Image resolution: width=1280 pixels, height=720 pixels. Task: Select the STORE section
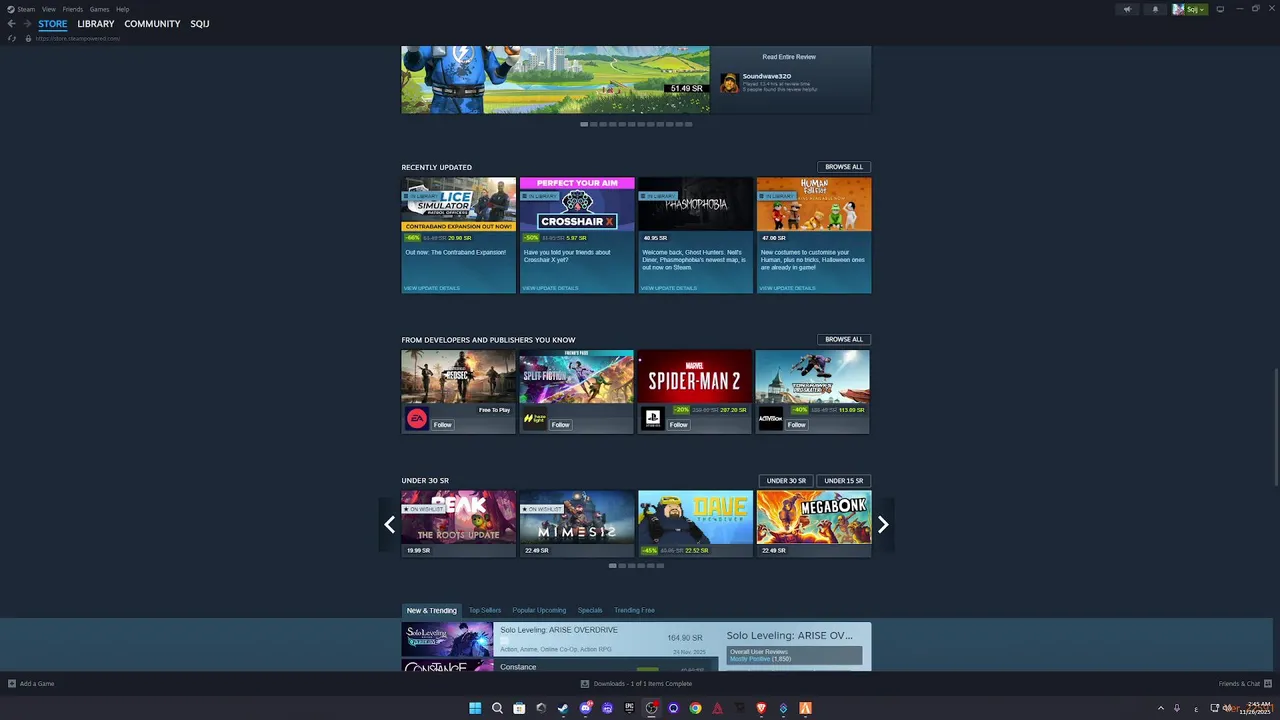(x=53, y=24)
